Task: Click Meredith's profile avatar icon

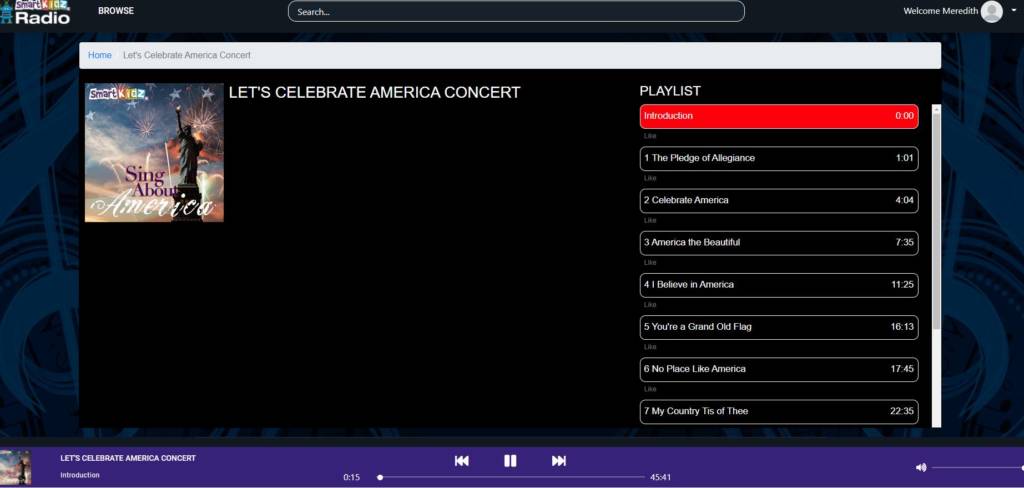Action: tap(991, 12)
